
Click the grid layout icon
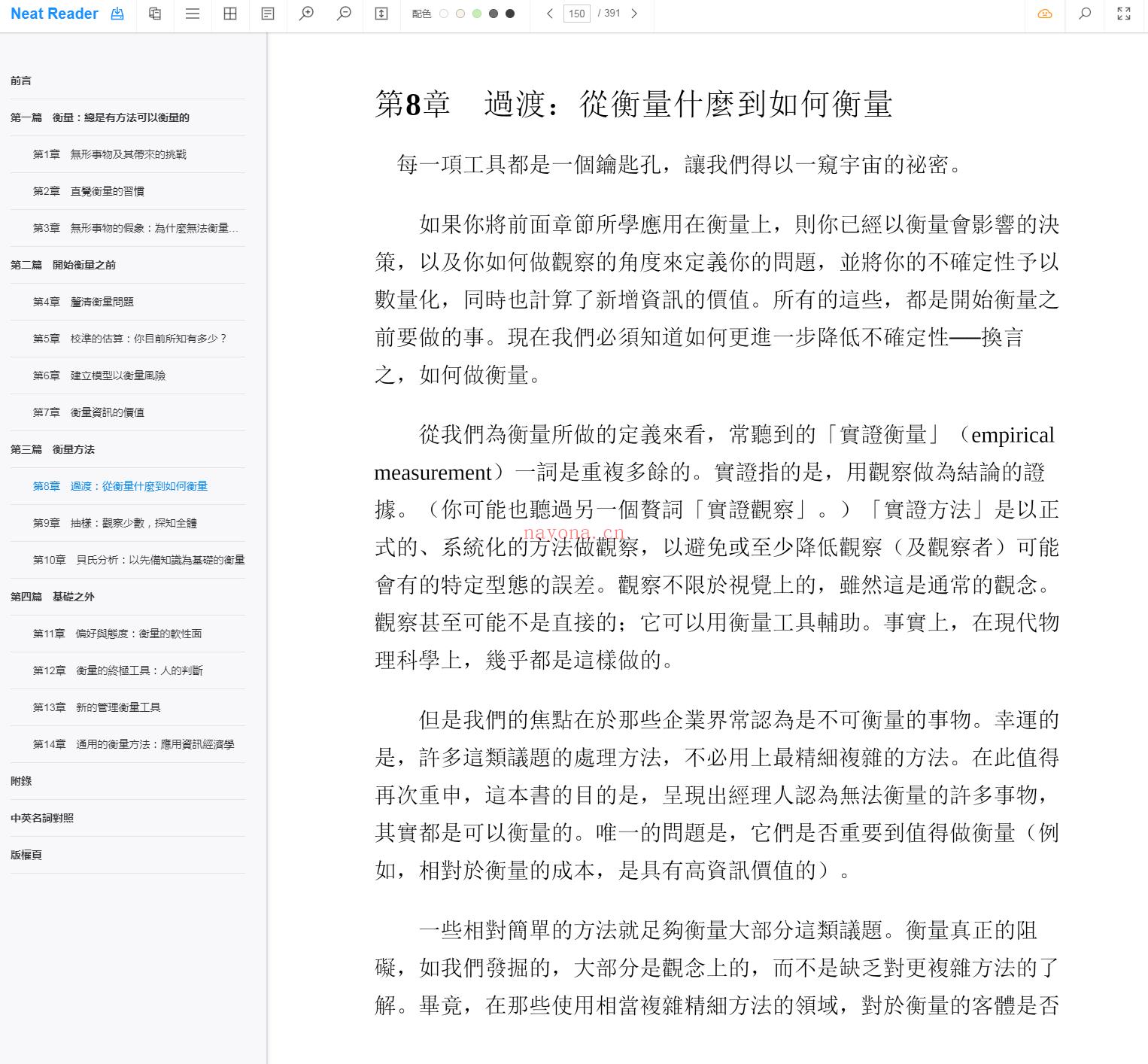230,14
